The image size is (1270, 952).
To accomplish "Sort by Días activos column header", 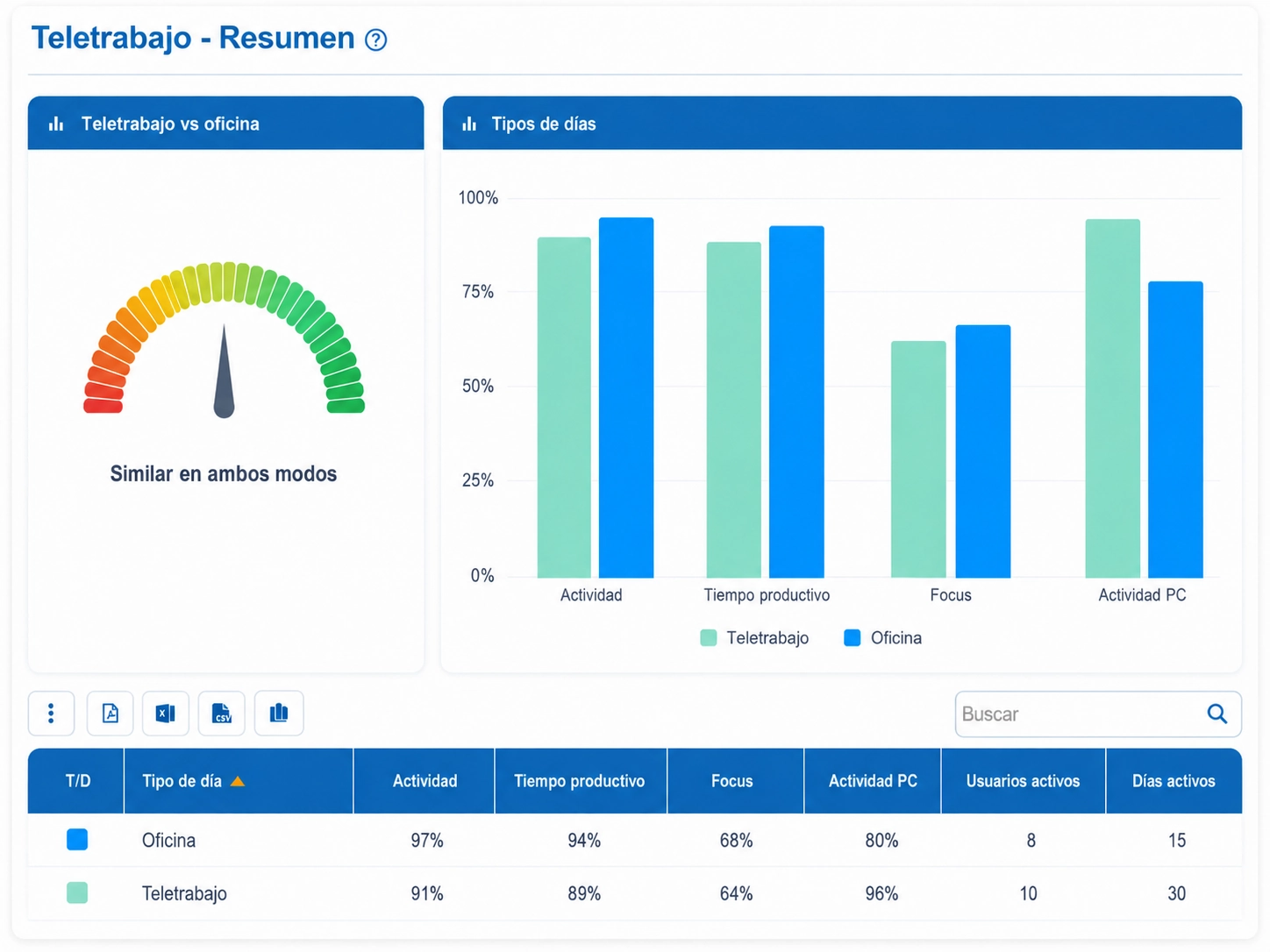I will tap(1174, 781).
